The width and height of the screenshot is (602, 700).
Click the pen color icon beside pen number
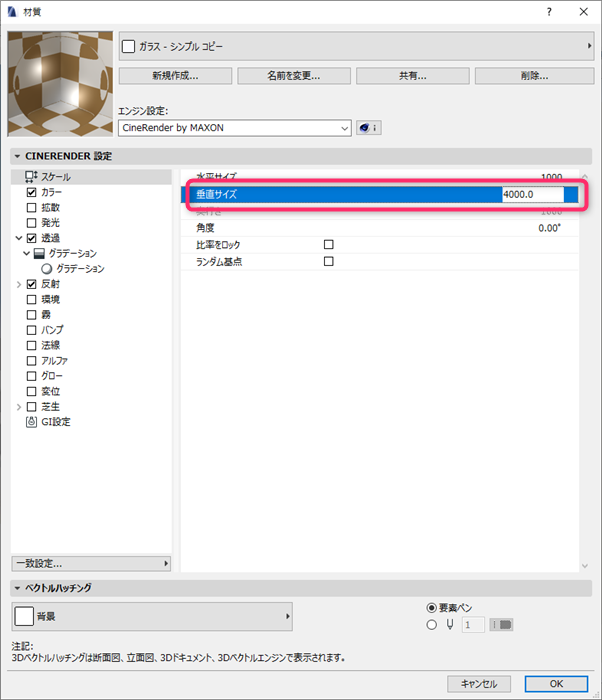pos(501,625)
